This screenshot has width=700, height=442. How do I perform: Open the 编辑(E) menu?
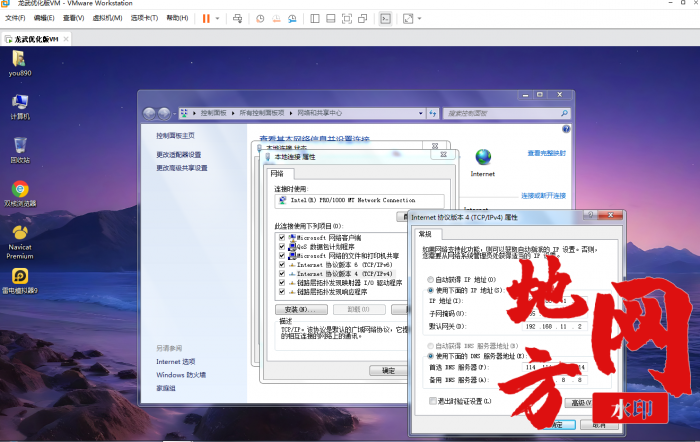coord(44,18)
